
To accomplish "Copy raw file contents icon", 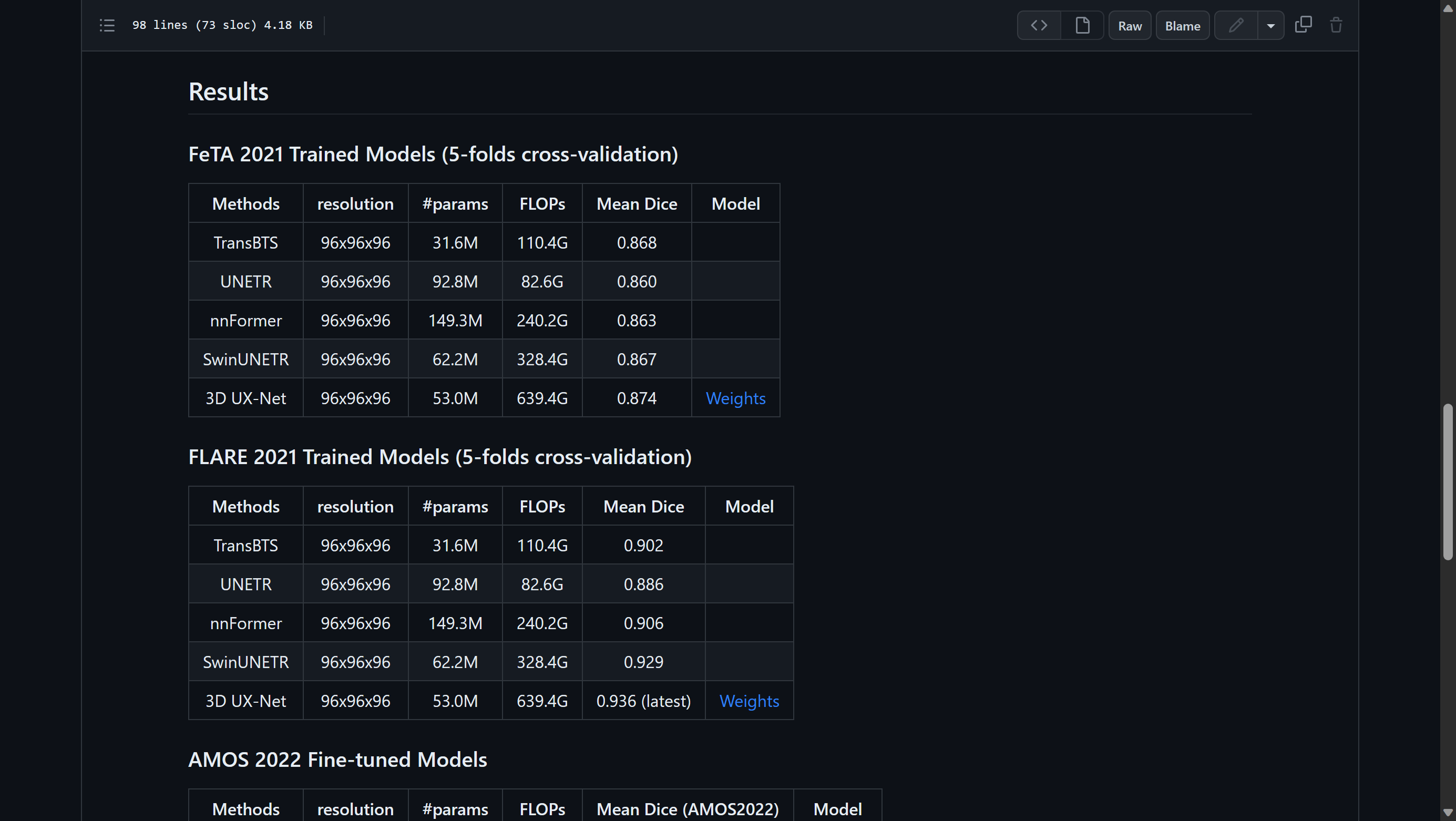I will point(1303,25).
